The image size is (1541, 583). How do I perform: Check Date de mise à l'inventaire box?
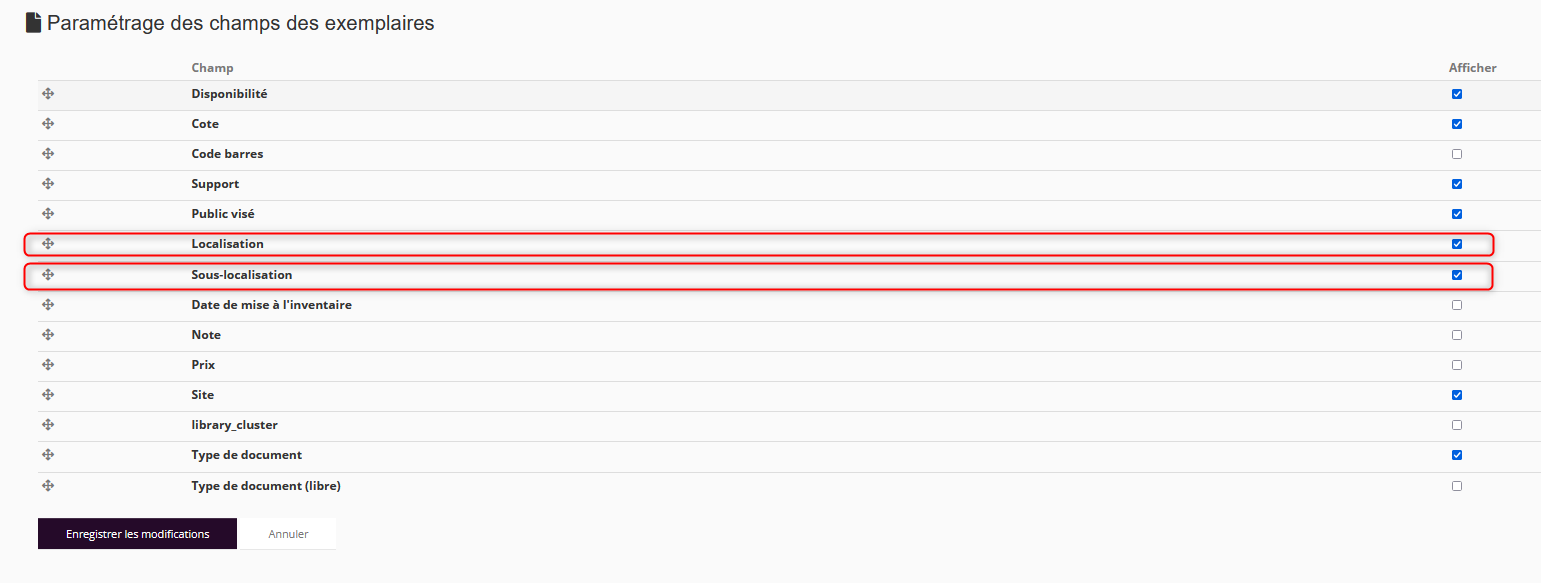(1456, 305)
